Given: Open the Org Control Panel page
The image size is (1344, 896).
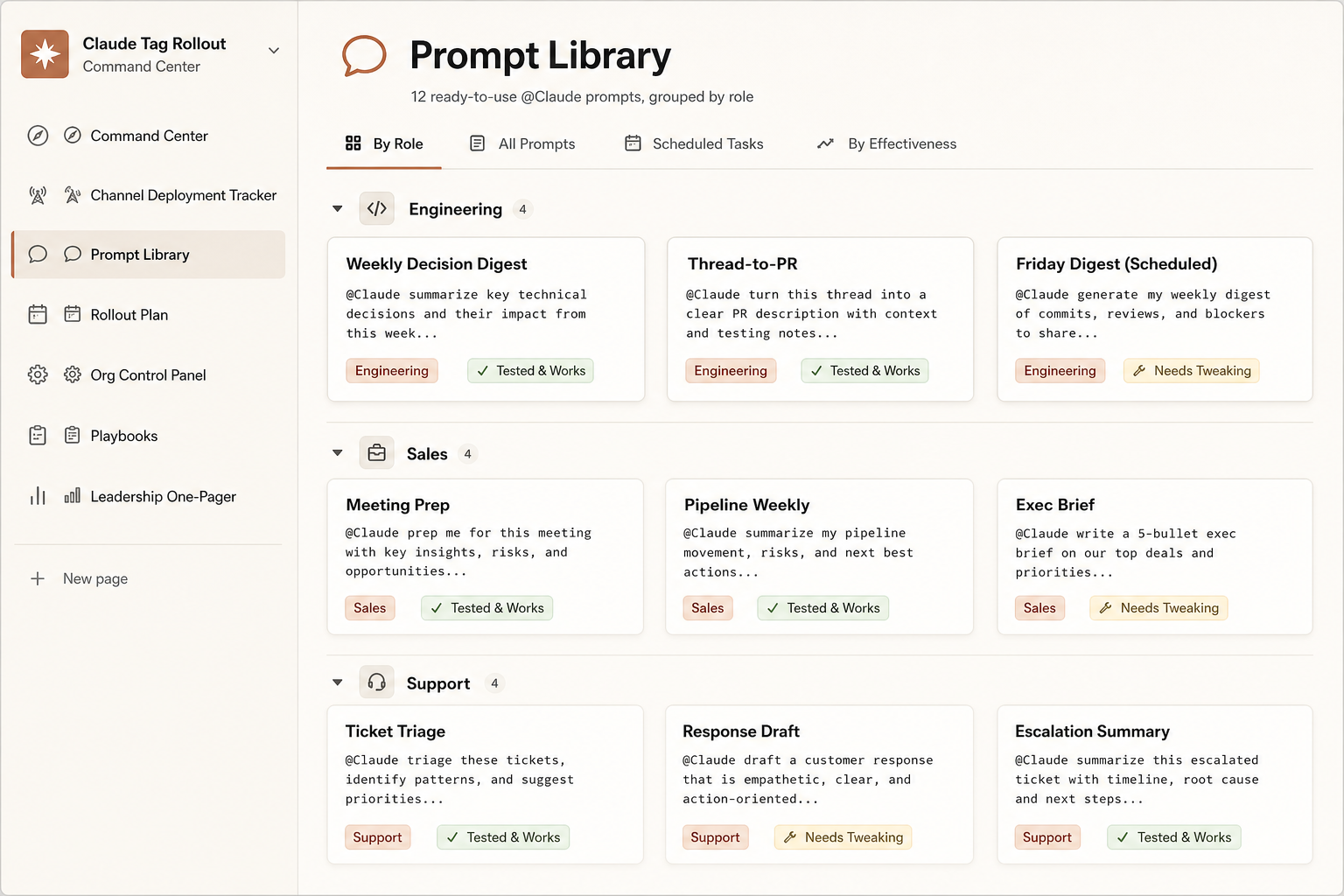Looking at the screenshot, I should coord(149,374).
